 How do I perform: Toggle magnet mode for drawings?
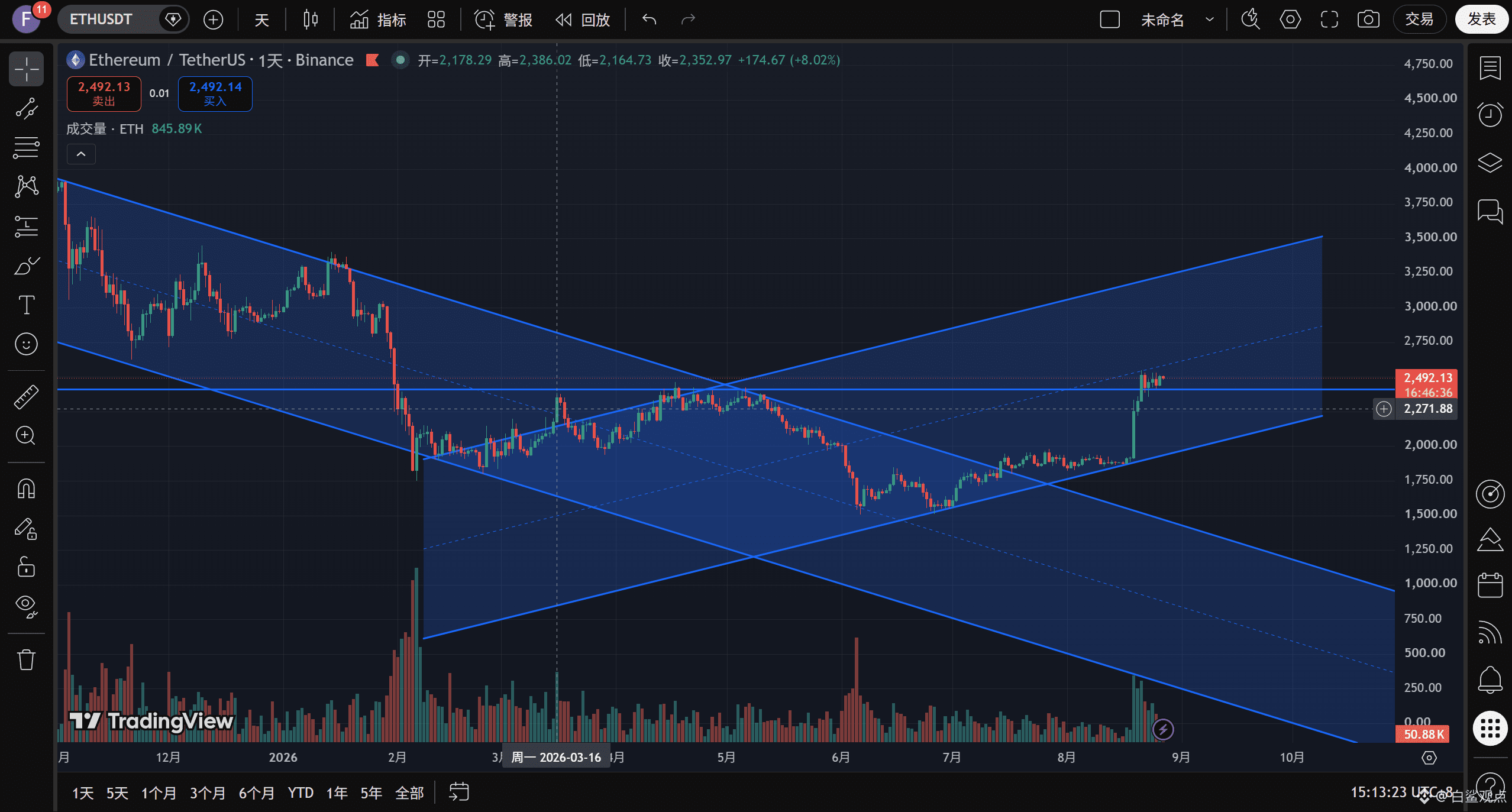point(26,489)
